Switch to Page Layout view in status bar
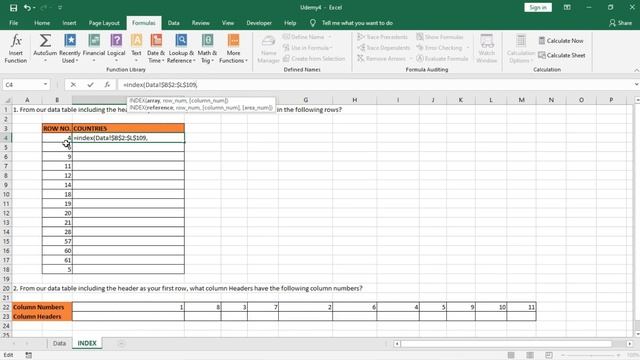Image resolution: width=640 pixels, height=360 pixels. coord(530,355)
